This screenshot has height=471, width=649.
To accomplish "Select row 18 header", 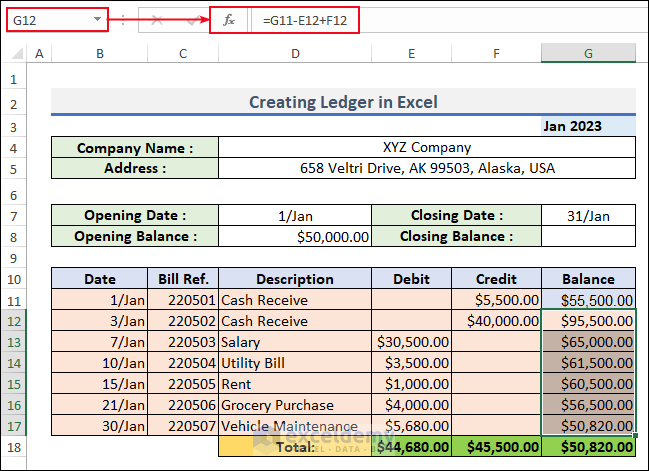I will coord(14,447).
